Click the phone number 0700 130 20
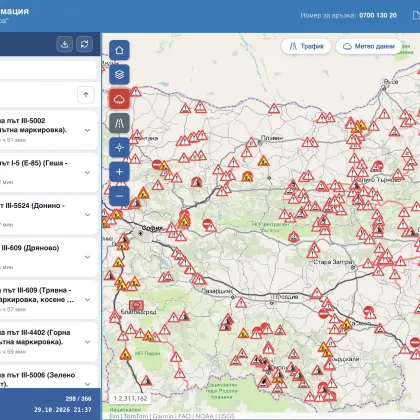The height and width of the screenshot is (420, 420). tap(378, 15)
